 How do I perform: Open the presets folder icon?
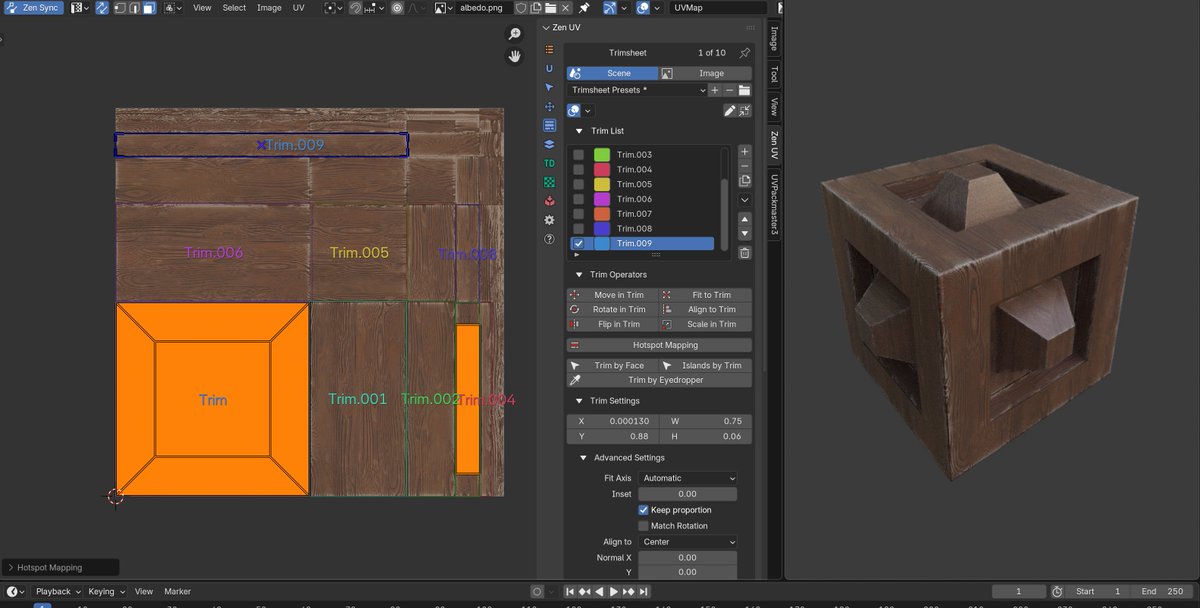pos(744,90)
